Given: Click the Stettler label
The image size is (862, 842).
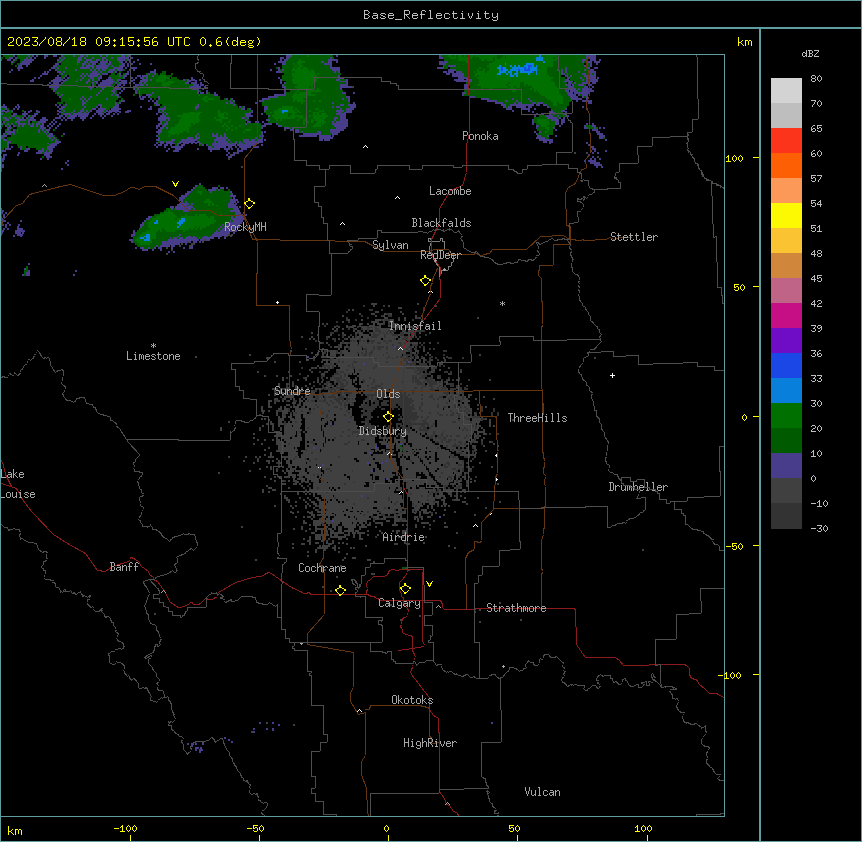Looking at the screenshot, I should 633,237.
